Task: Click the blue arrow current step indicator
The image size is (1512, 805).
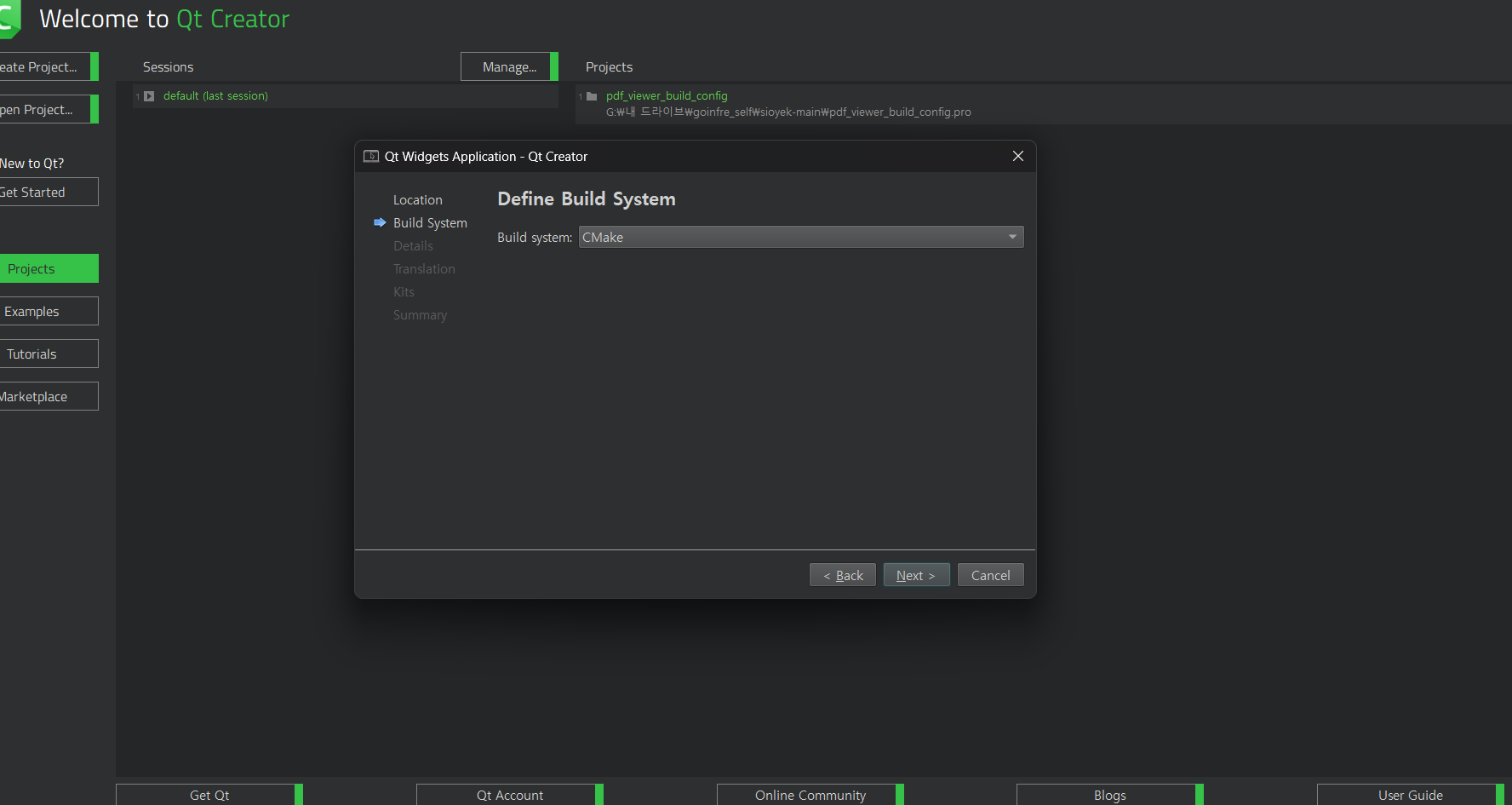Action: pyautogui.click(x=380, y=222)
